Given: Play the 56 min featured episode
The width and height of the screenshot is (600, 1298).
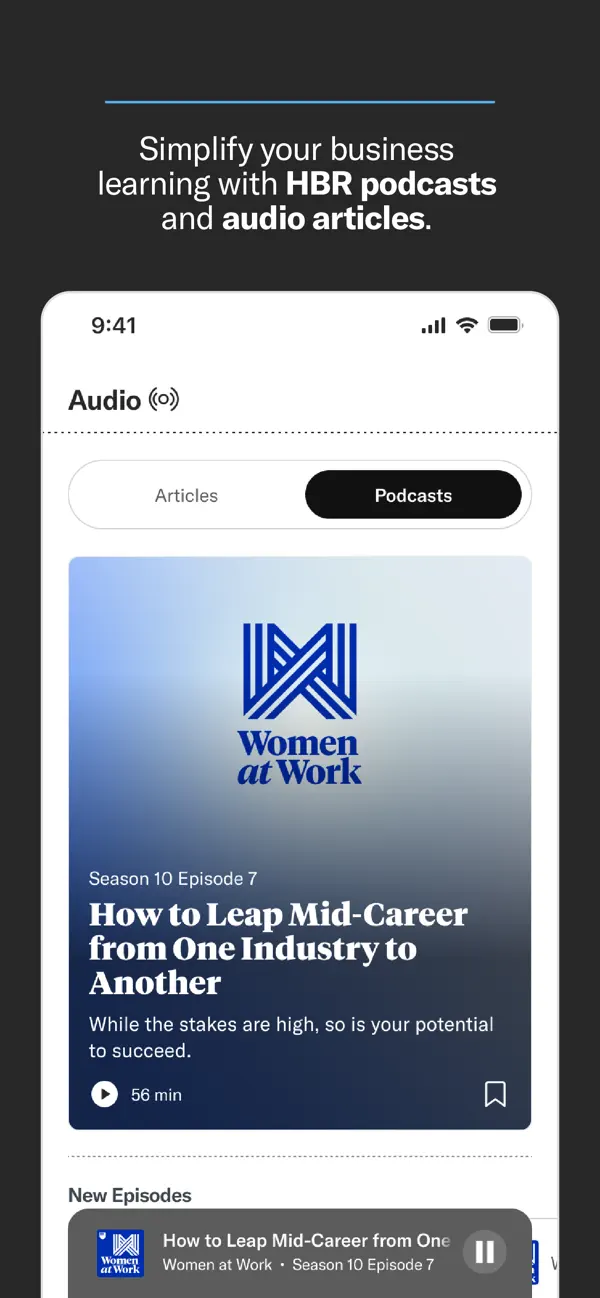Looking at the screenshot, I should tap(104, 1094).
